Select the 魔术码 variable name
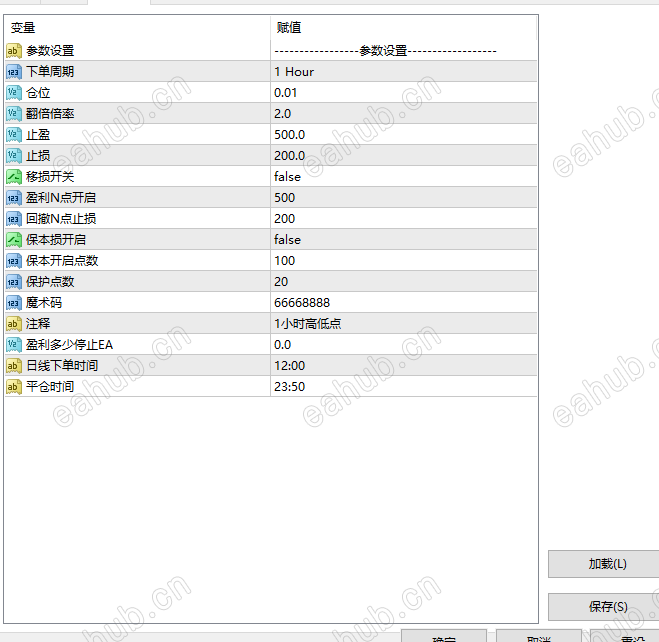Viewport: 659px width, 642px height. point(44,303)
